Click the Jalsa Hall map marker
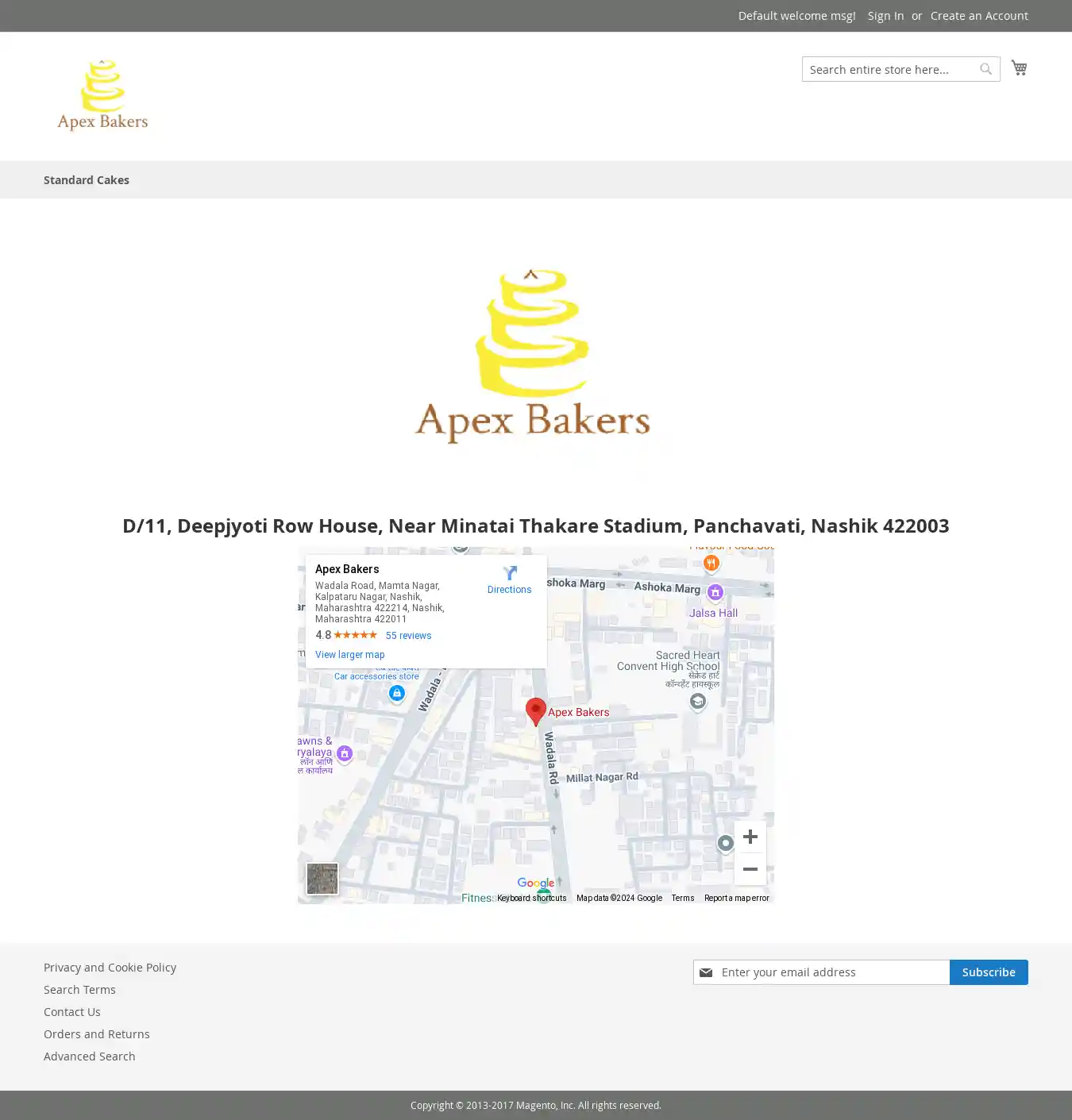Image resolution: width=1072 pixels, height=1120 pixels. [x=715, y=592]
